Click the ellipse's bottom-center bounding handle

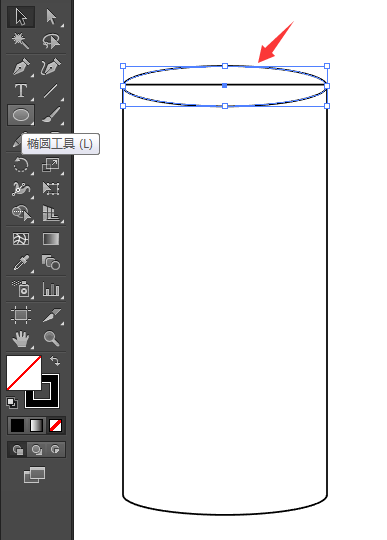point(225,106)
